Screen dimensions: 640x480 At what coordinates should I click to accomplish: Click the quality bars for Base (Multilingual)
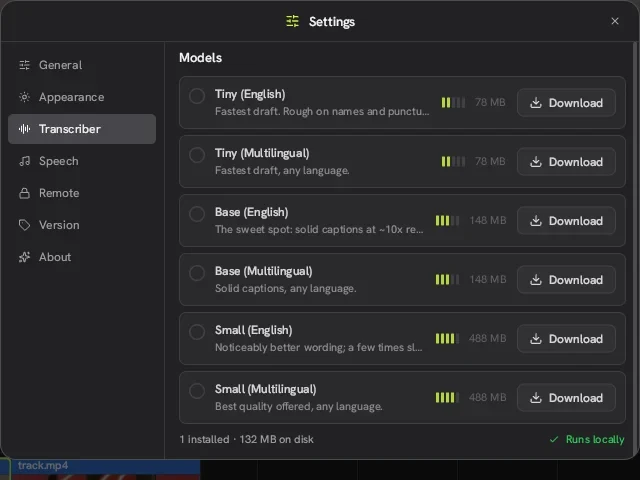[x=447, y=280]
